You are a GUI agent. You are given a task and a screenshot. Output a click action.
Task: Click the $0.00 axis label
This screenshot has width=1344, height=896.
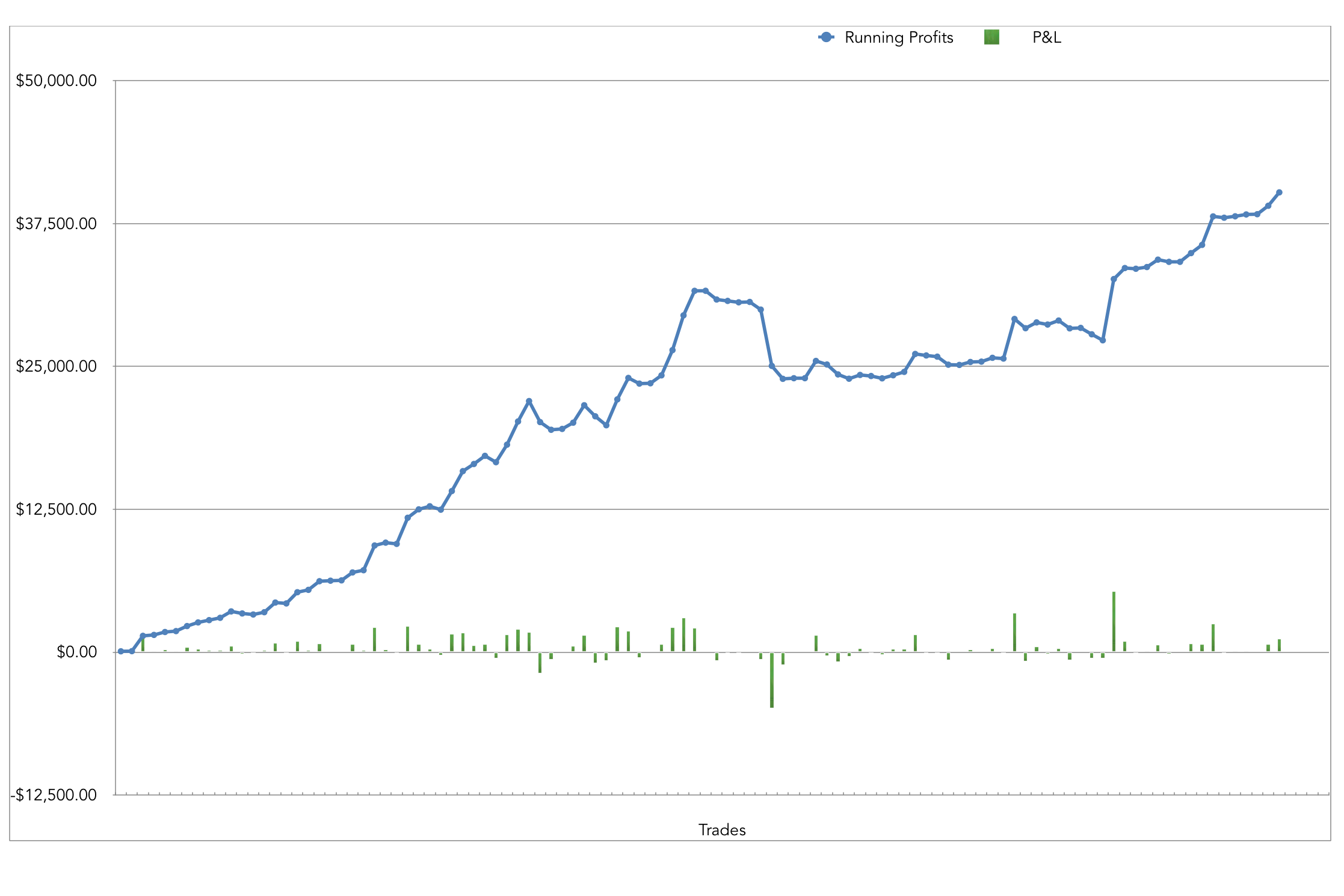[x=76, y=652]
